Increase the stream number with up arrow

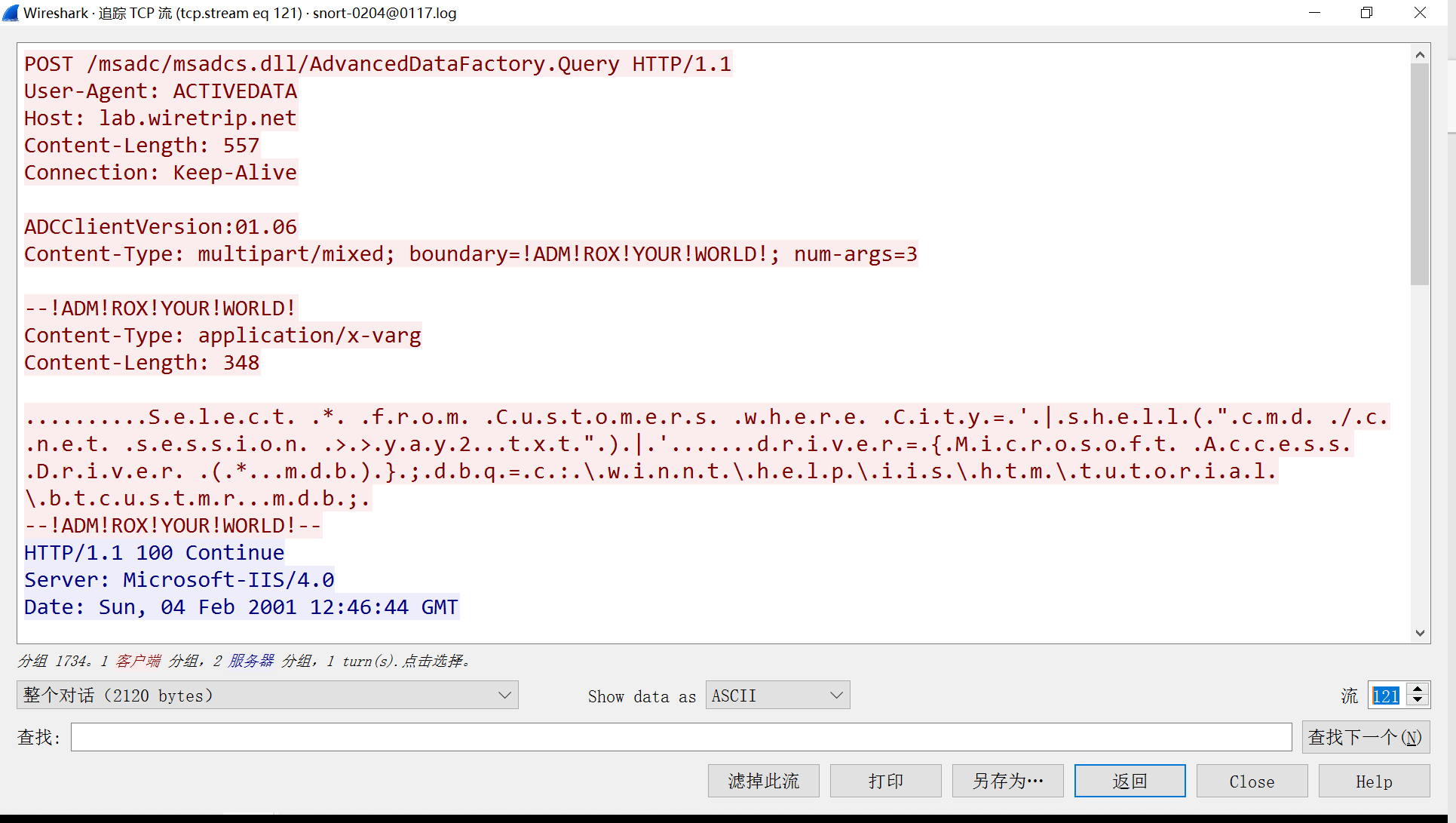(1418, 689)
